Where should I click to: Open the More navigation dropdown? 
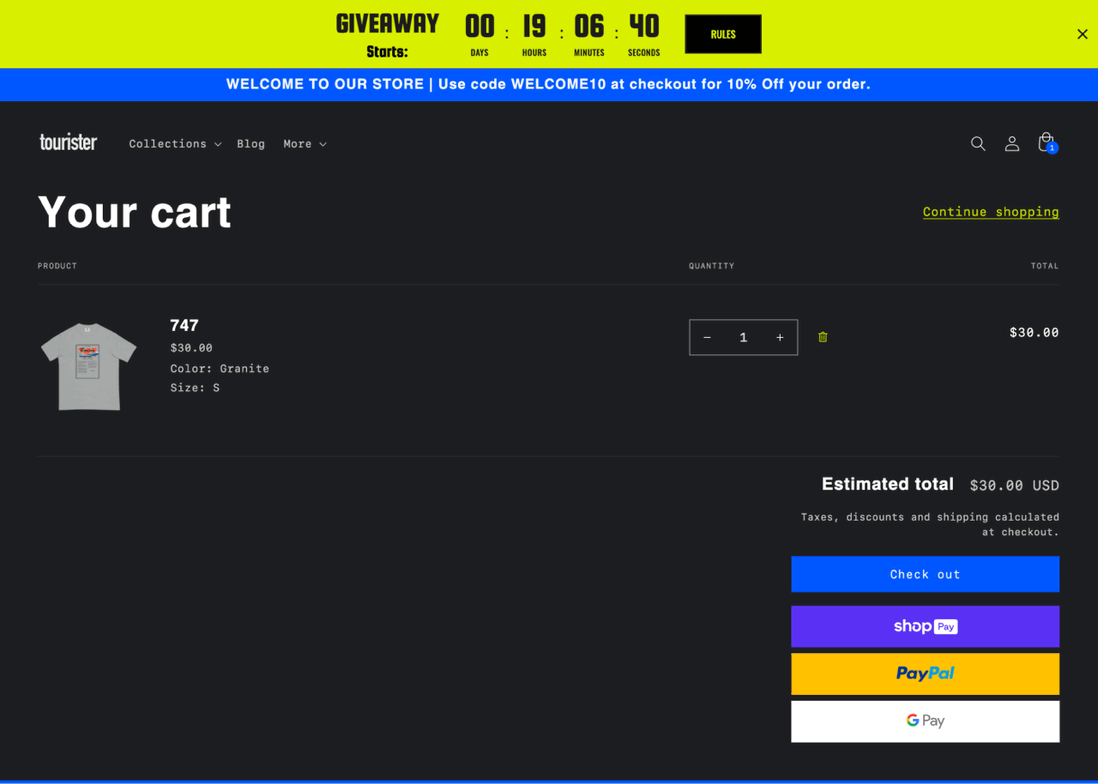pyautogui.click(x=304, y=144)
